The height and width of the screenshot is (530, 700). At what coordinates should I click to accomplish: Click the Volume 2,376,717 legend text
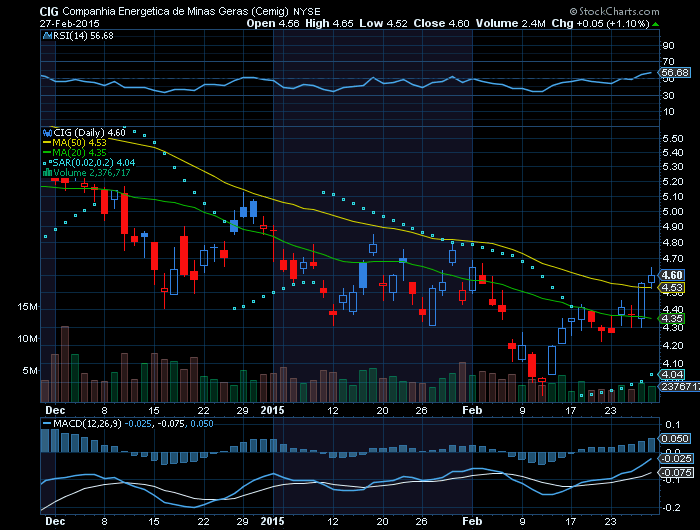[x=92, y=172]
